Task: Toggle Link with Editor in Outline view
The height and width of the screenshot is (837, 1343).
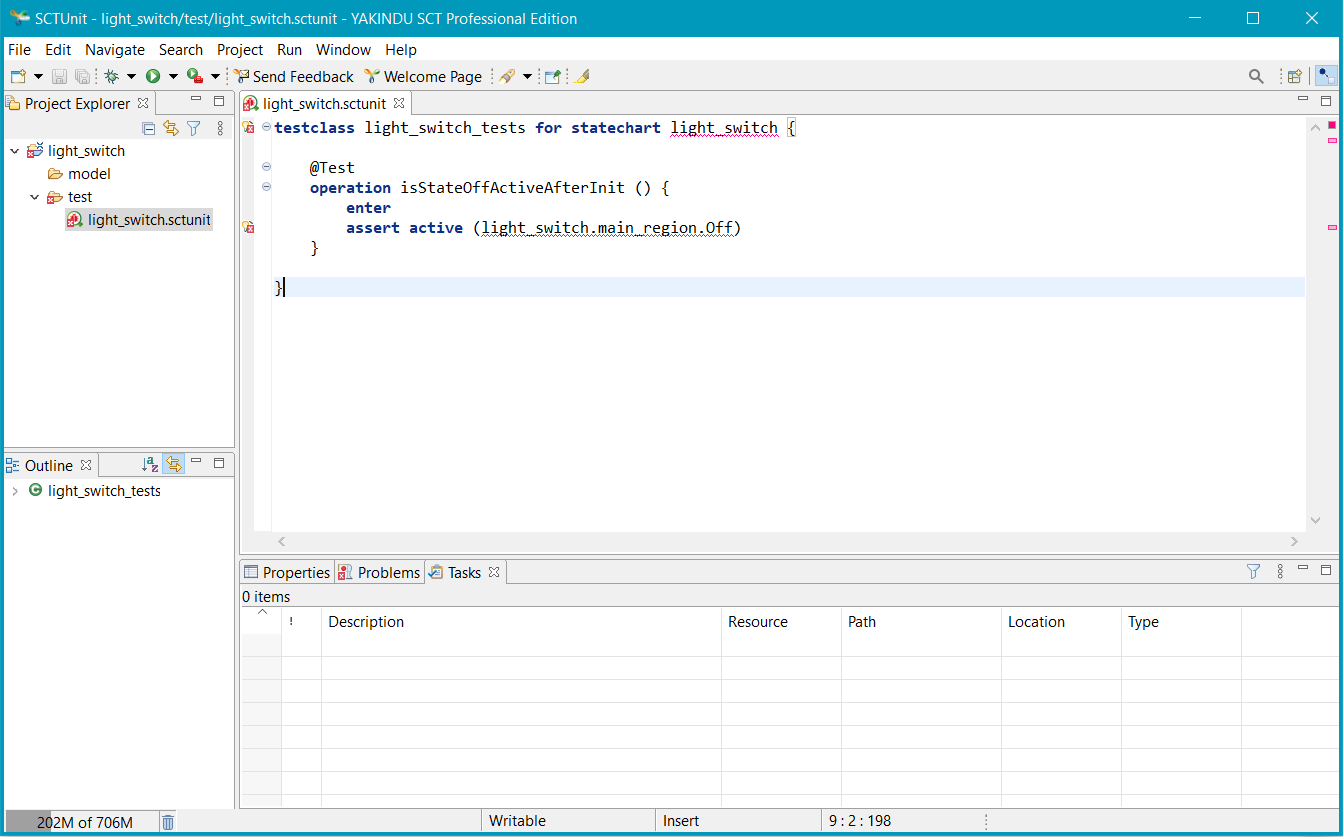Action: [174, 464]
